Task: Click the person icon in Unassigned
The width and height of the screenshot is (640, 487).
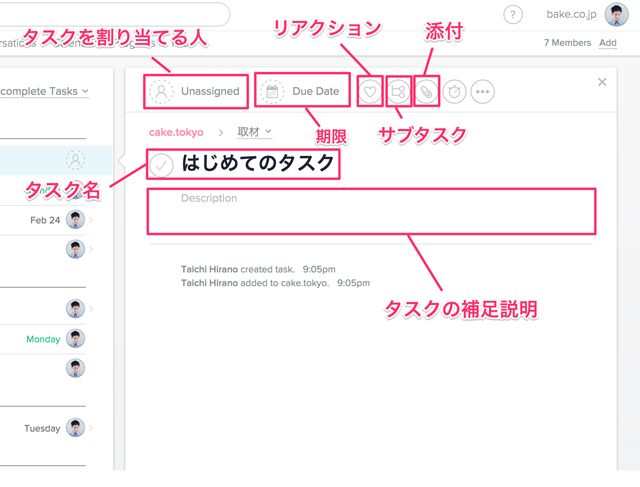Action: 161,91
